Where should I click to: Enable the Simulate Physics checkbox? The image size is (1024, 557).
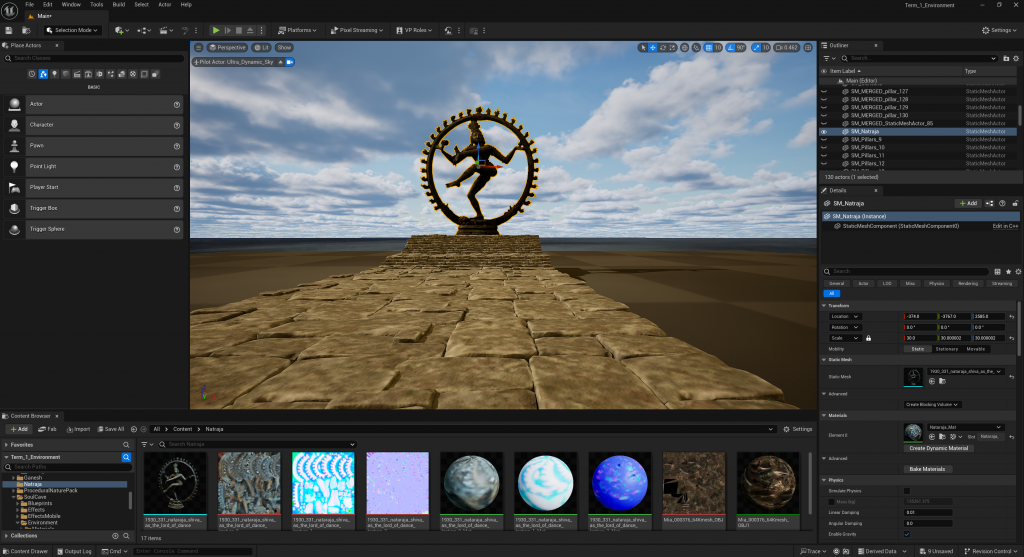906,490
